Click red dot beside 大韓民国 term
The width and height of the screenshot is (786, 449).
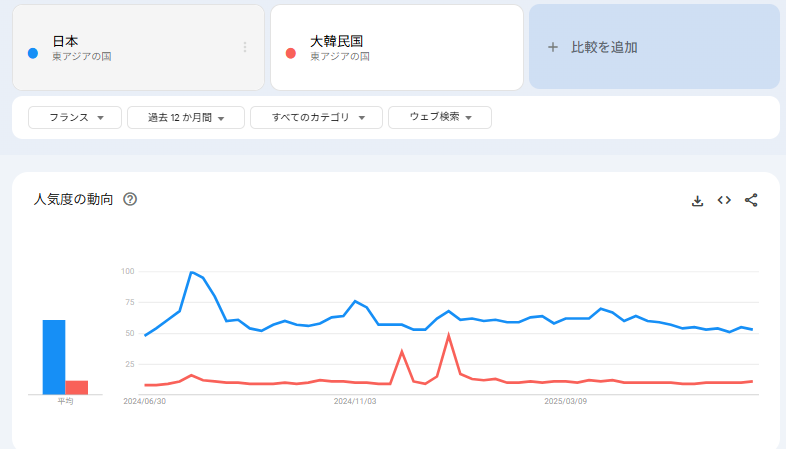click(291, 53)
